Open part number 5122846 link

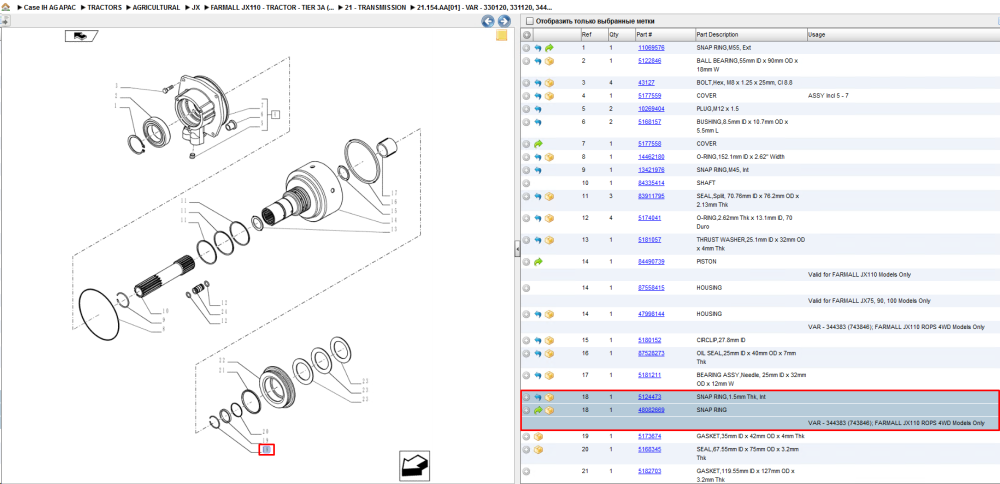click(649, 61)
